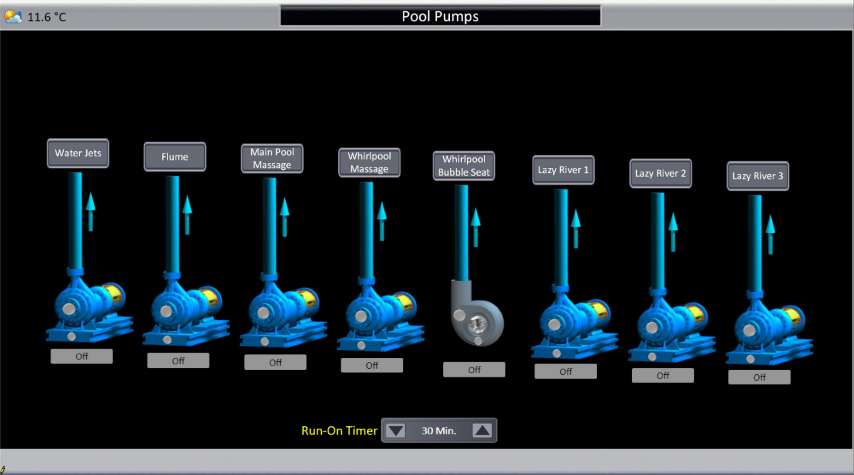Click the grey Whirlpool Bubble Seat blower
Viewport: 854px width, 475px height.
tap(474, 316)
